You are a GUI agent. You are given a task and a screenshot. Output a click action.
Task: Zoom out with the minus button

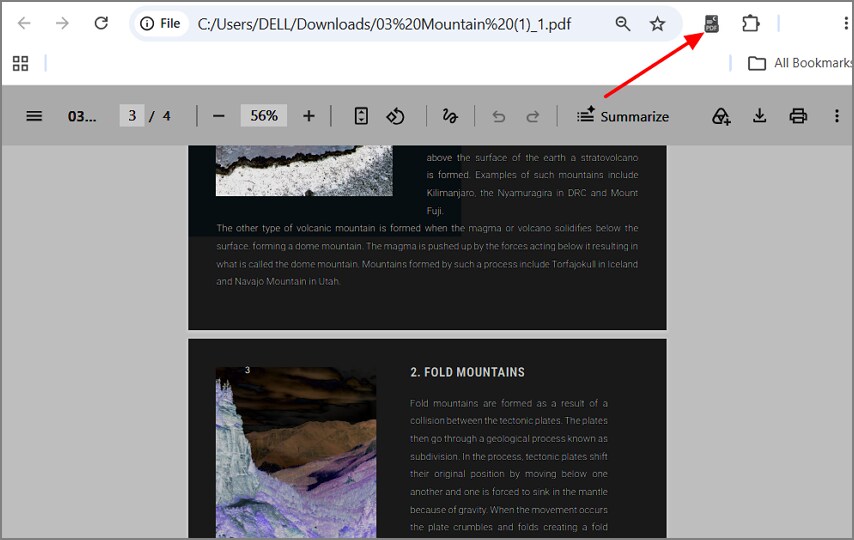(219, 116)
